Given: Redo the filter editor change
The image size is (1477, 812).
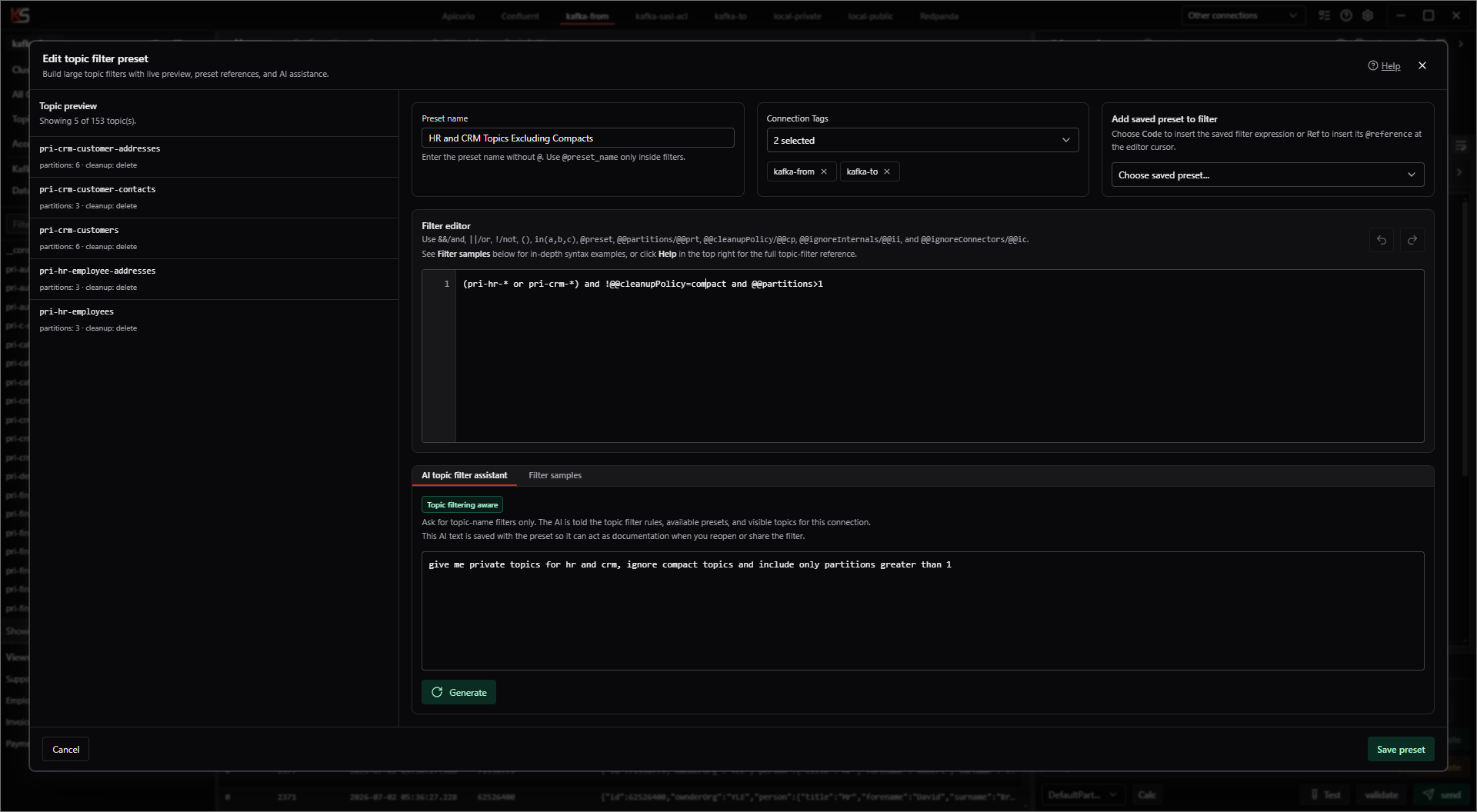Looking at the screenshot, I should tap(1412, 240).
